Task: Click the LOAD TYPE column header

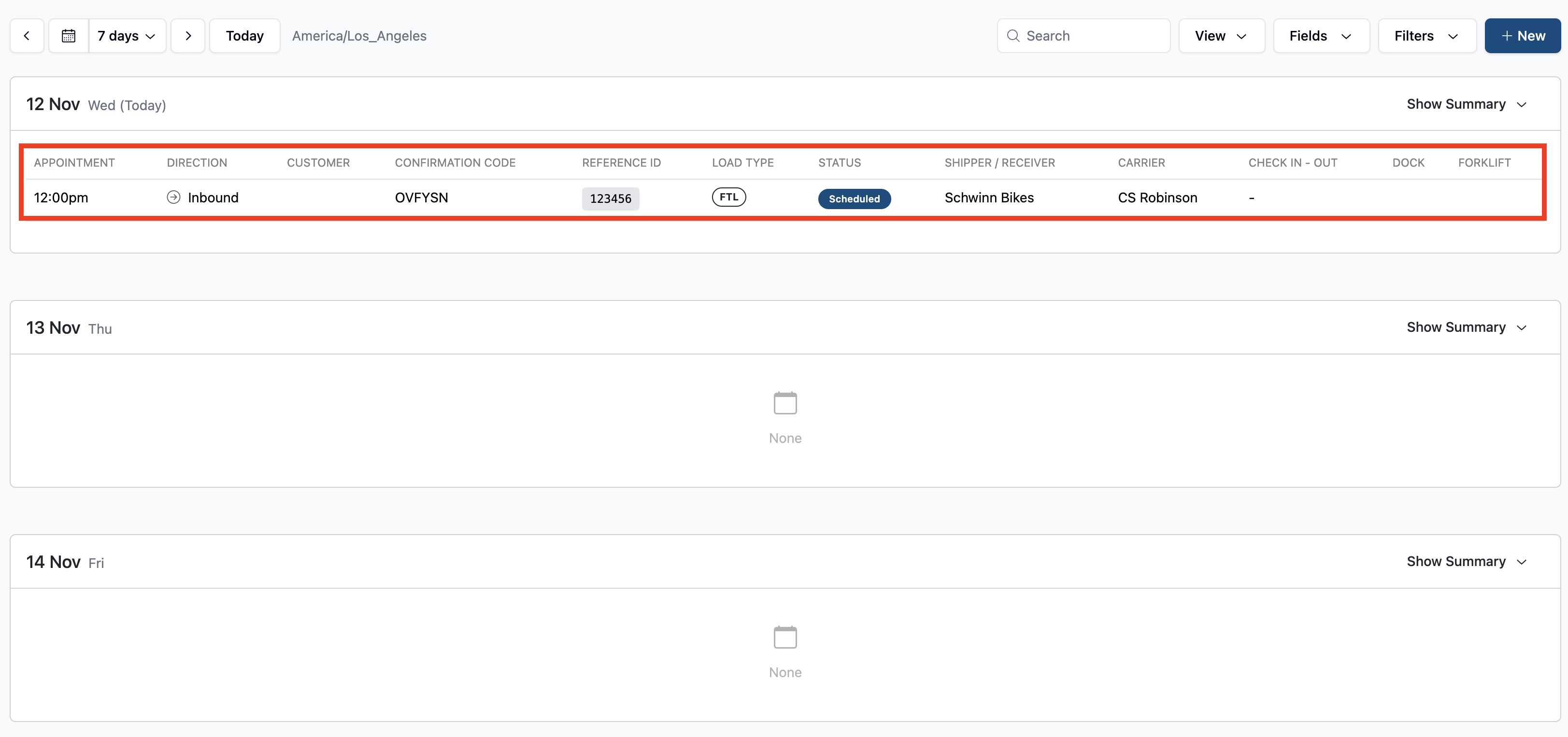Action: point(743,163)
